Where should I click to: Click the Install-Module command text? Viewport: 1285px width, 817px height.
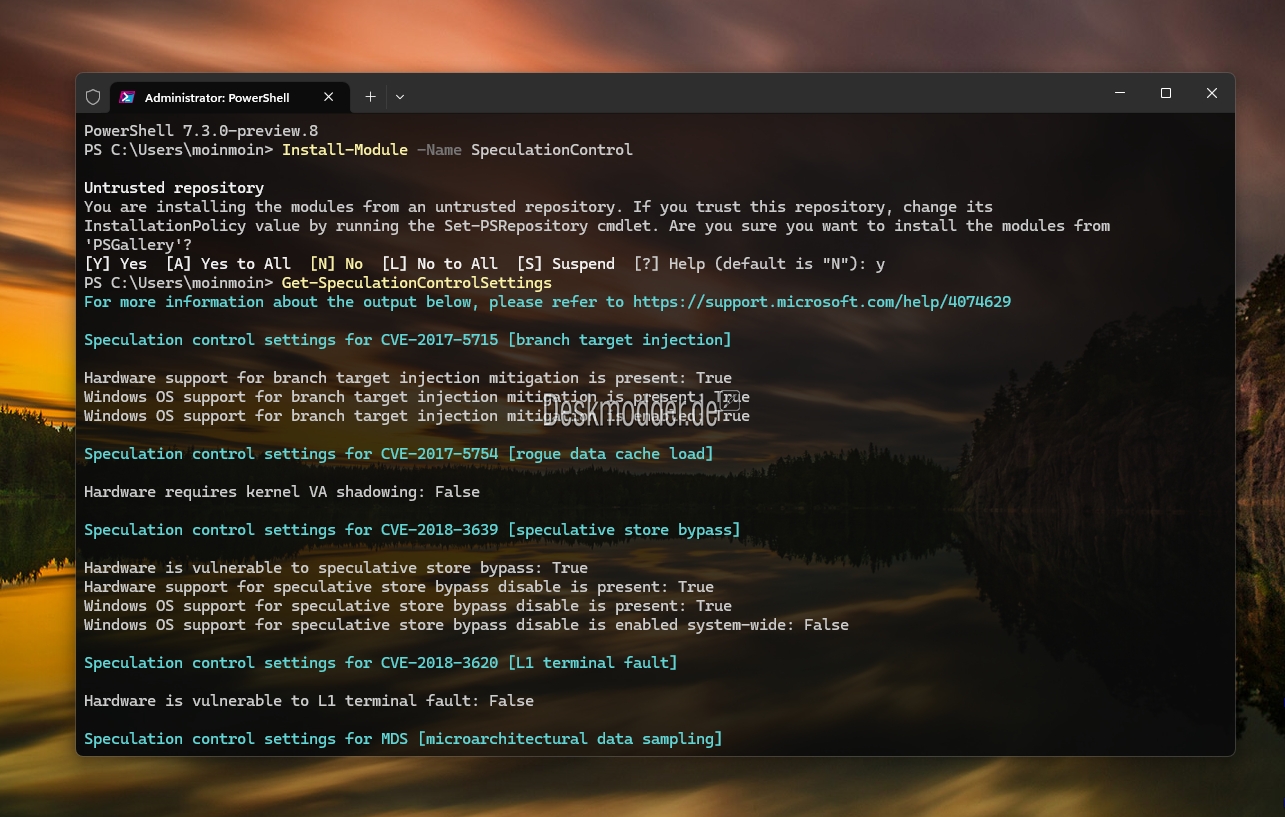[x=345, y=150]
